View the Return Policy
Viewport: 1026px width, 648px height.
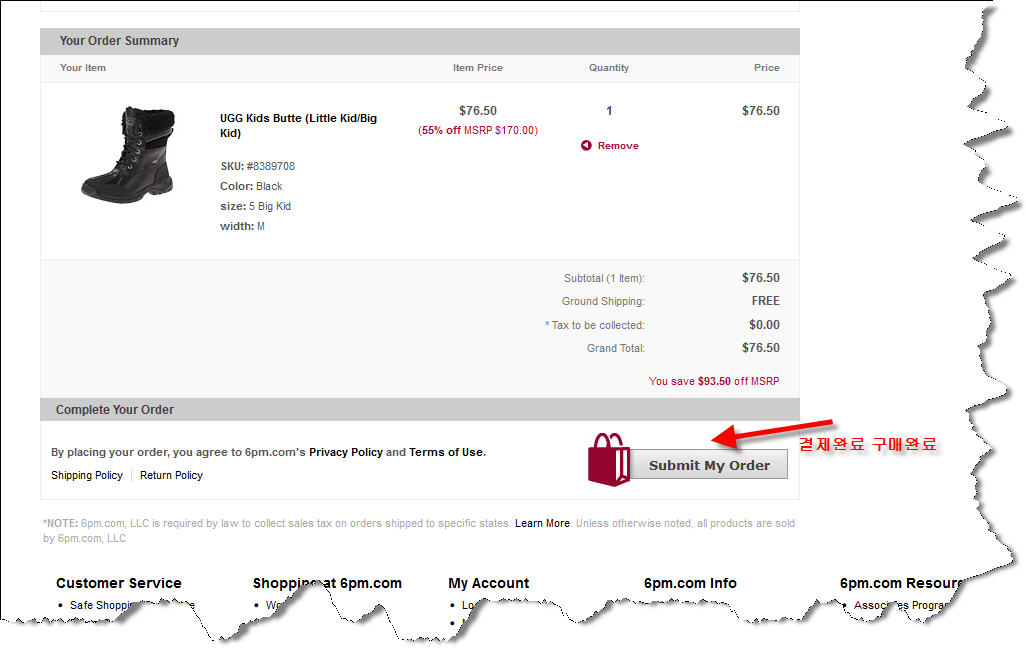pos(171,475)
